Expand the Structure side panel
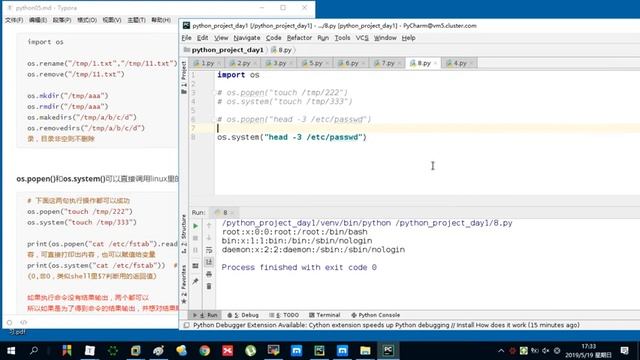The width and height of the screenshot is (640, 360). point(184,234)
